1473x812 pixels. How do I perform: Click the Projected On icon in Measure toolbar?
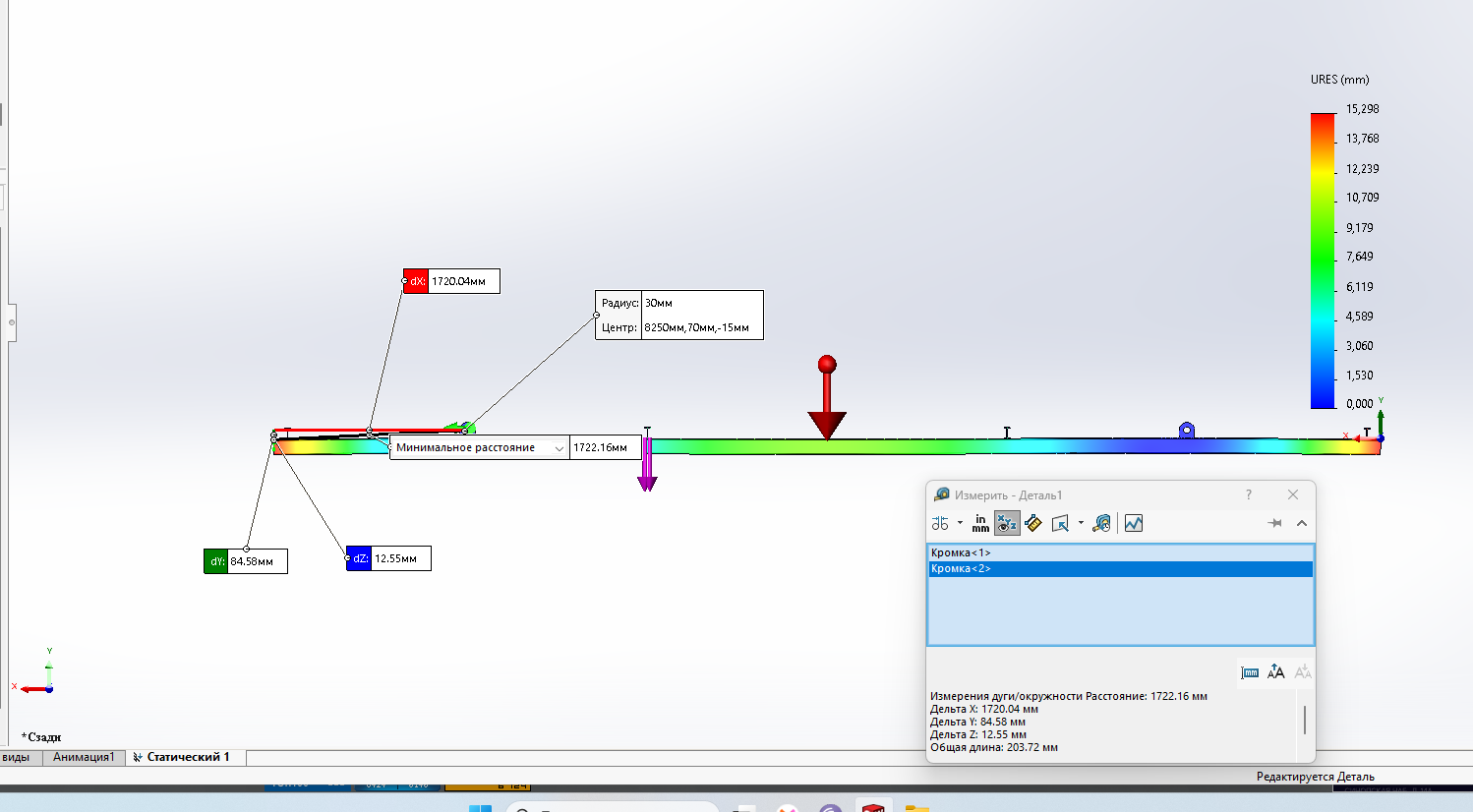[1060, 523]
